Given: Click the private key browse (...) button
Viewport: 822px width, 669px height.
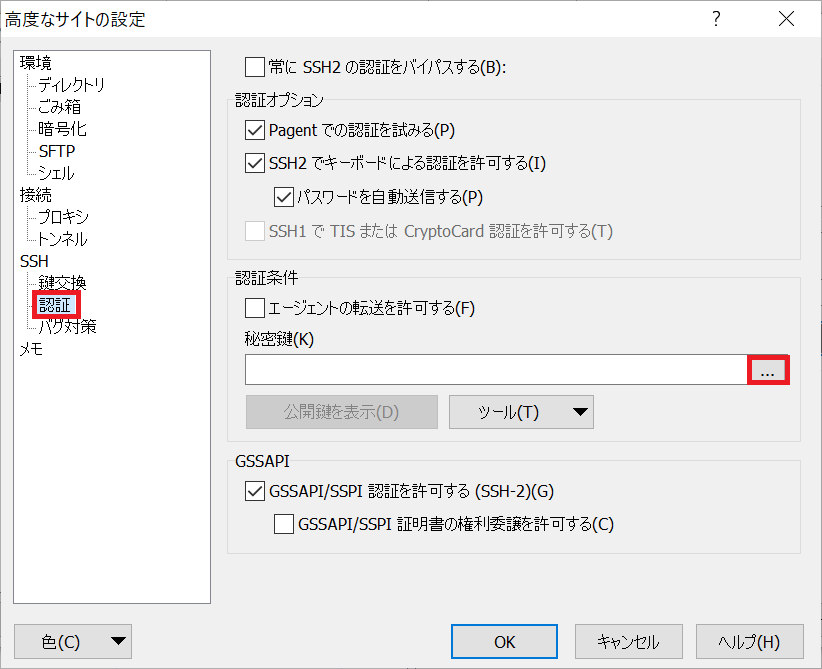Looking at the screenshot, I should coord(768,370).
